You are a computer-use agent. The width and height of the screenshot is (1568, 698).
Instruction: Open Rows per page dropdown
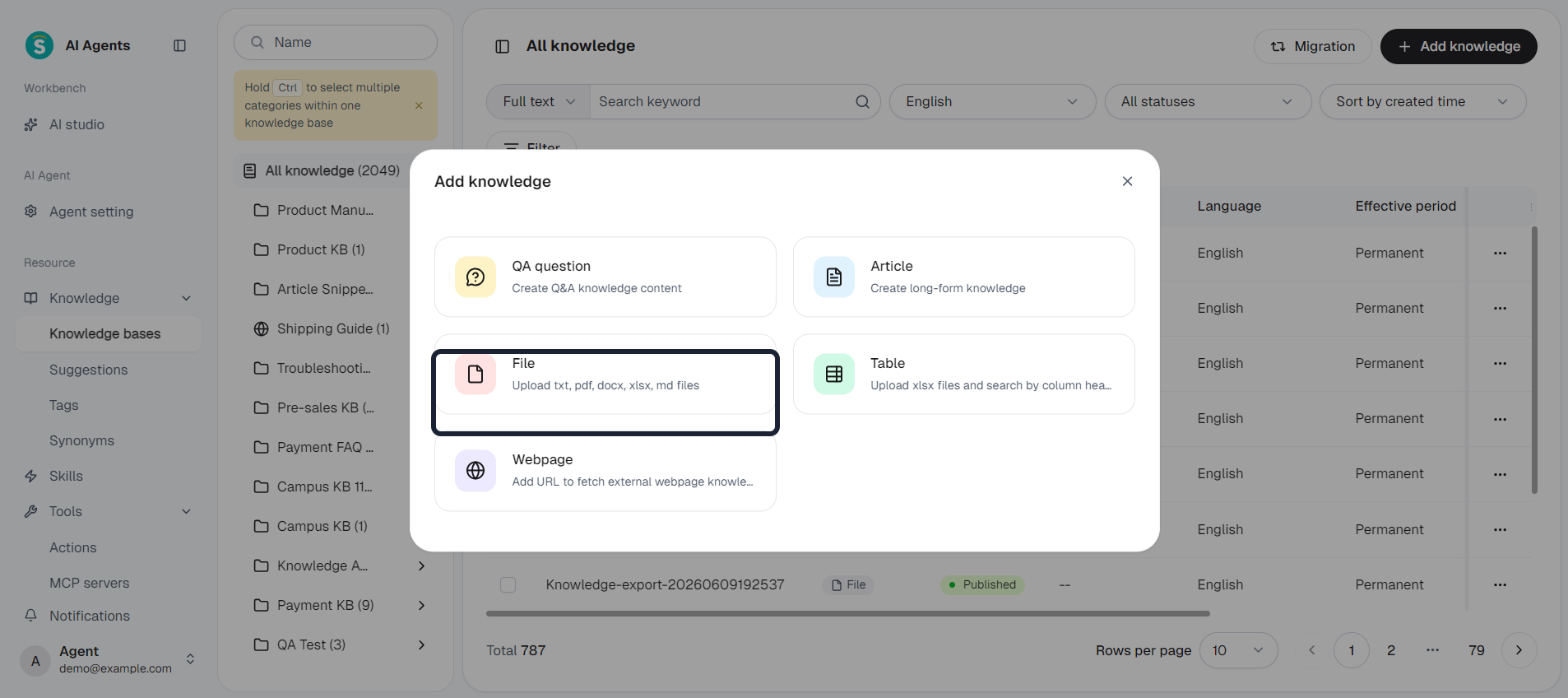[x=1239, y=650]
